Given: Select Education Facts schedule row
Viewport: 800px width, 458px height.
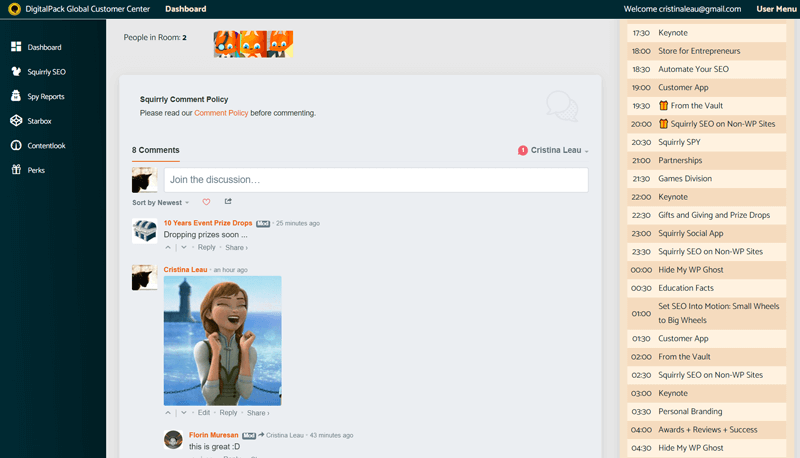Looking at the screenshot, I should [706, 288].
